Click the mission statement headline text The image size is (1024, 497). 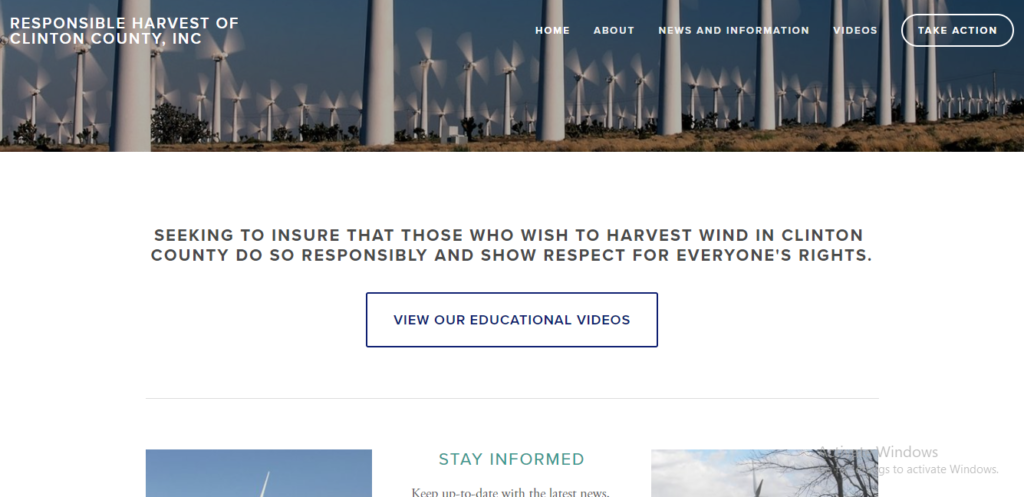[x=511, y=245]
